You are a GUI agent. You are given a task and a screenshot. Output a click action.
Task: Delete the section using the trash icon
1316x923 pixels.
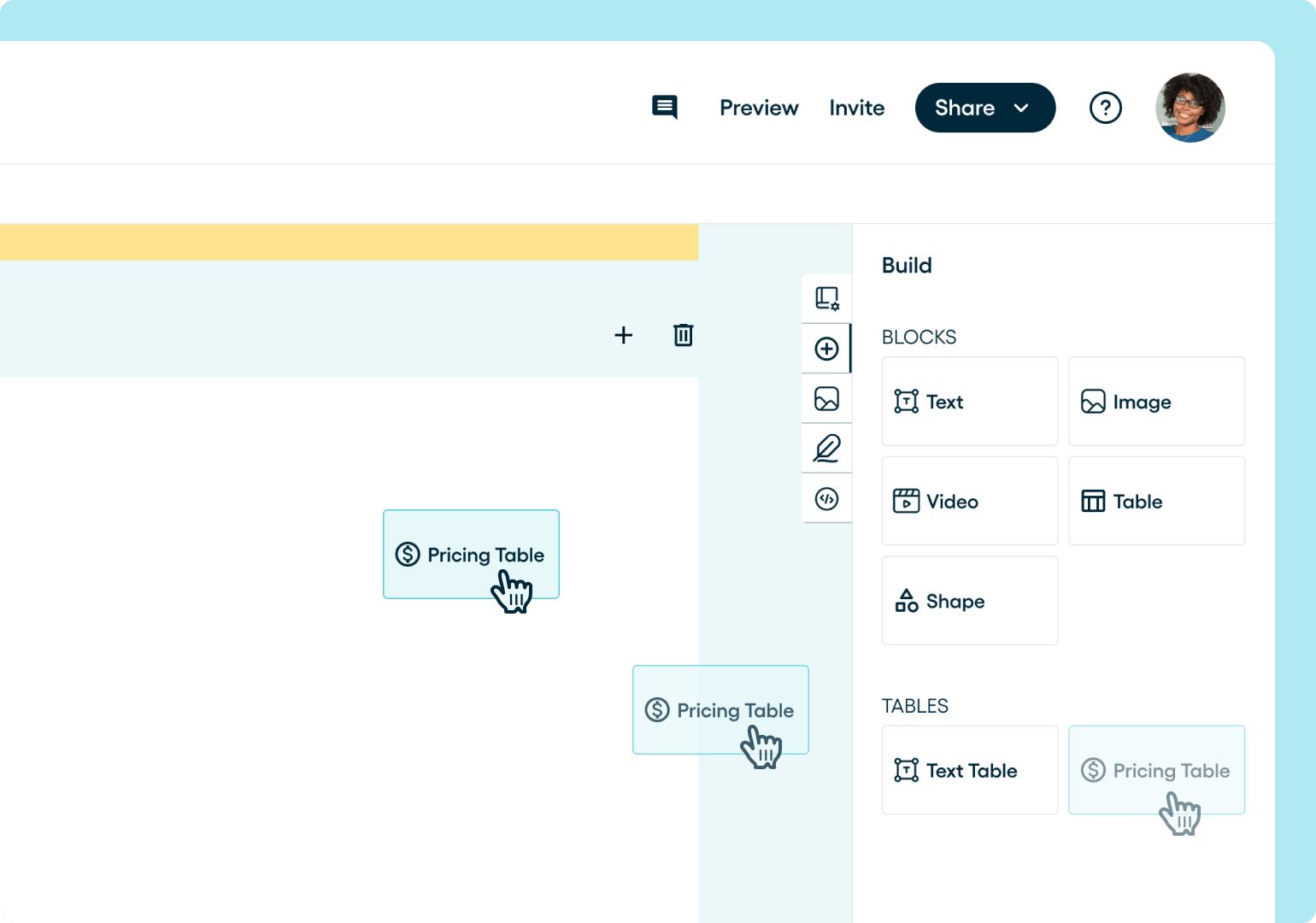pyautogui.click(x=683, y=335)
